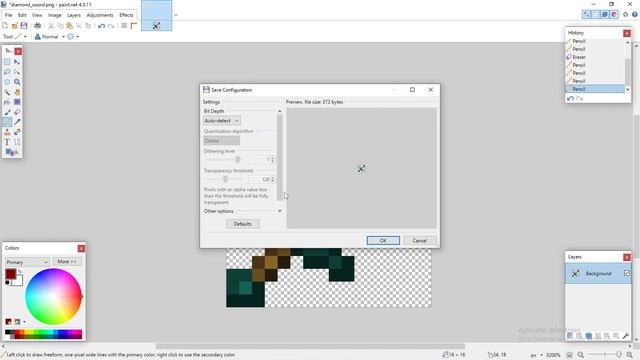Click the zoom out magnifier in status bar
Image resolution: width=640 pixels, height=360 pixels.
pyautogui.click(x=580, y=355)
